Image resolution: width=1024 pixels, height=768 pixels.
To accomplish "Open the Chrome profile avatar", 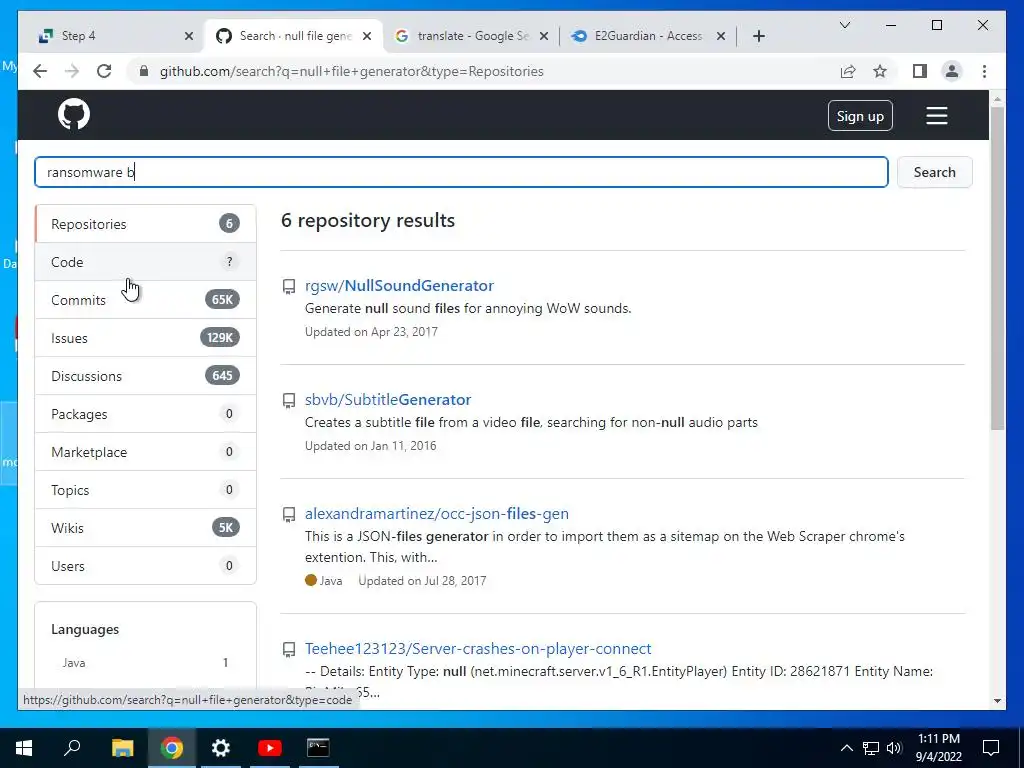I will point(952,71).
